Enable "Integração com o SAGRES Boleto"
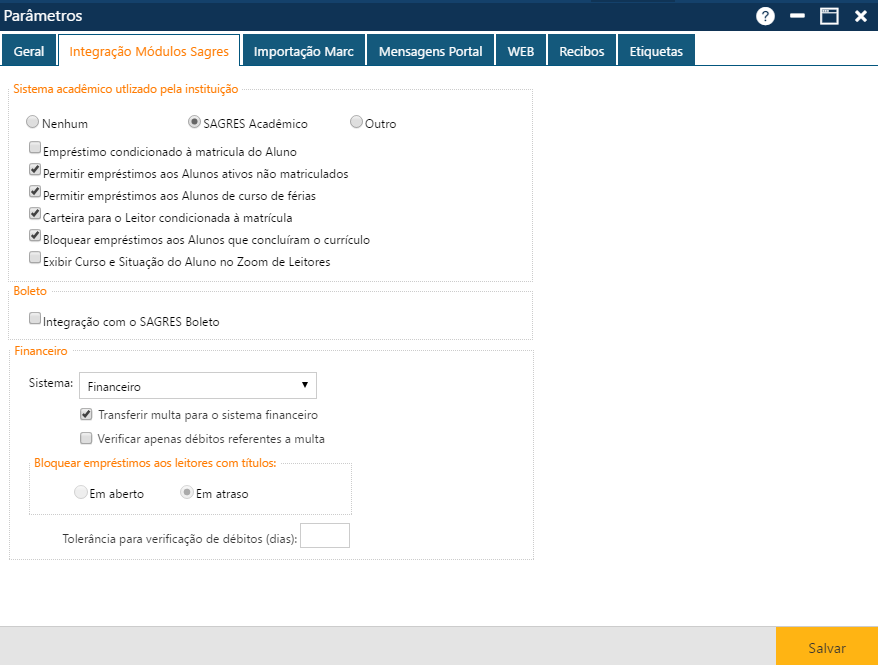The image size is (878, 665). pos(35,318)
